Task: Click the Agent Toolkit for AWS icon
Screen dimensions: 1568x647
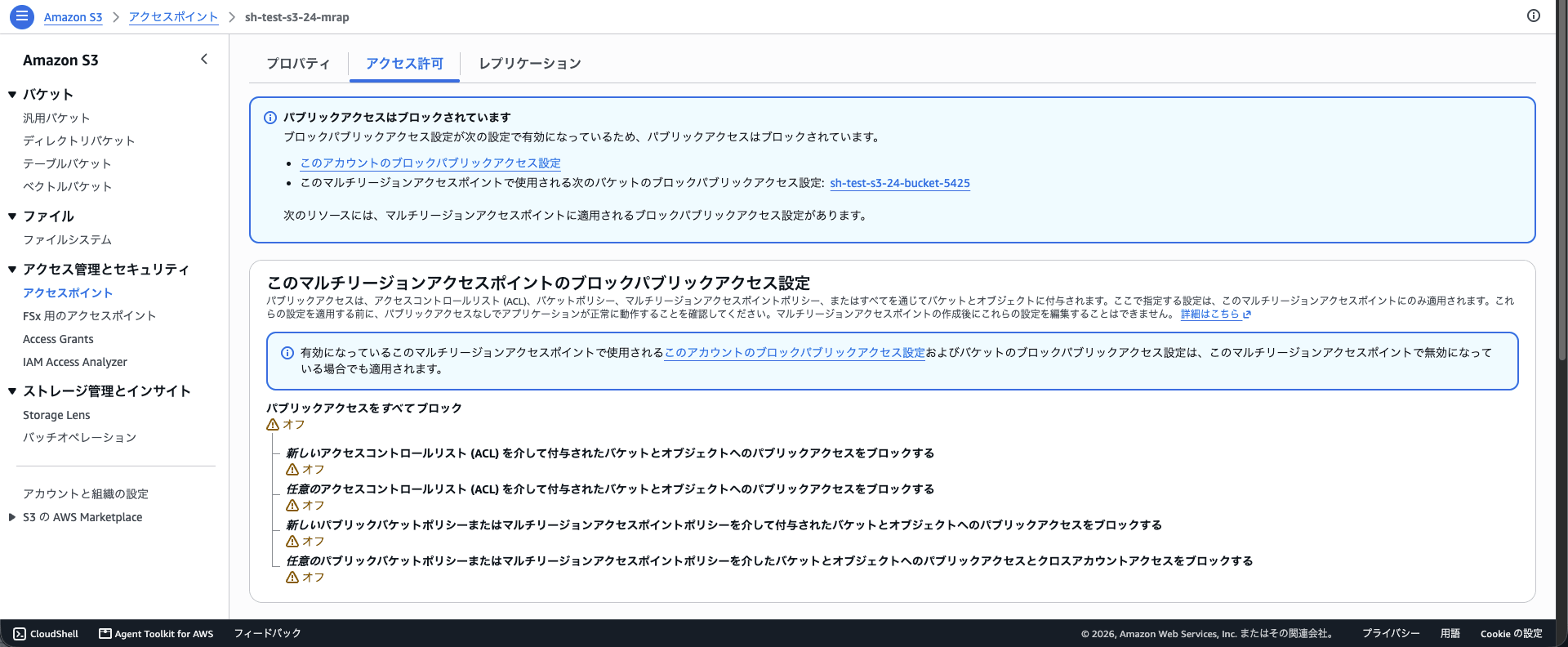Action: (105, 633)
